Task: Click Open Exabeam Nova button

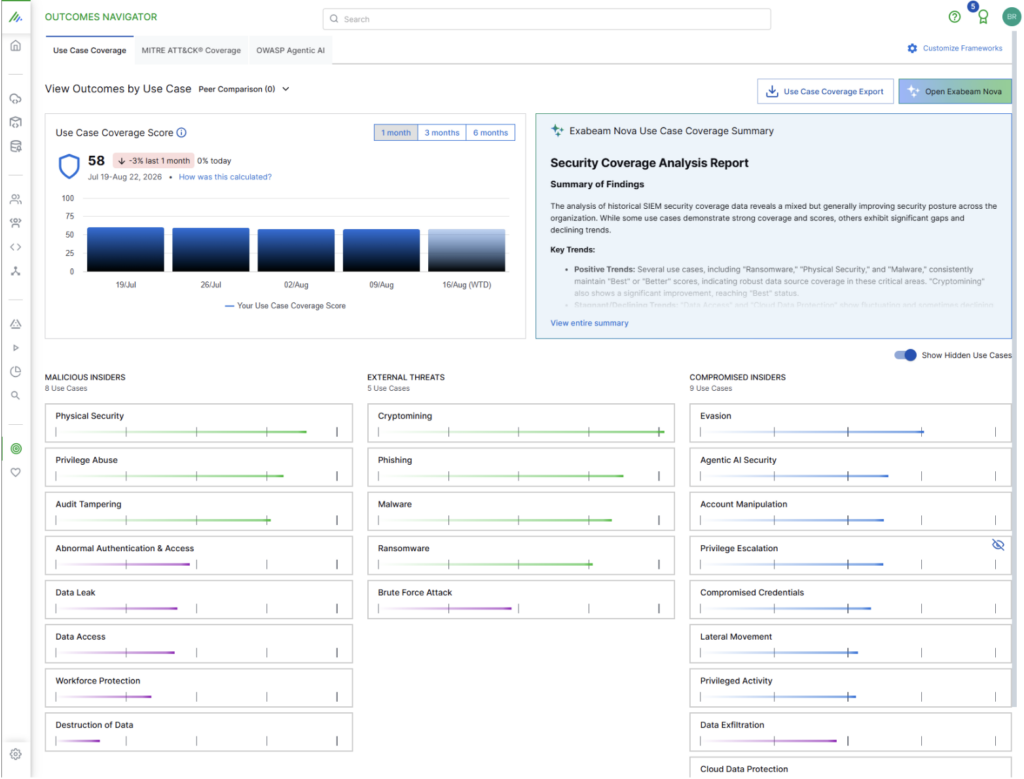Action: (x=955, y=91)
